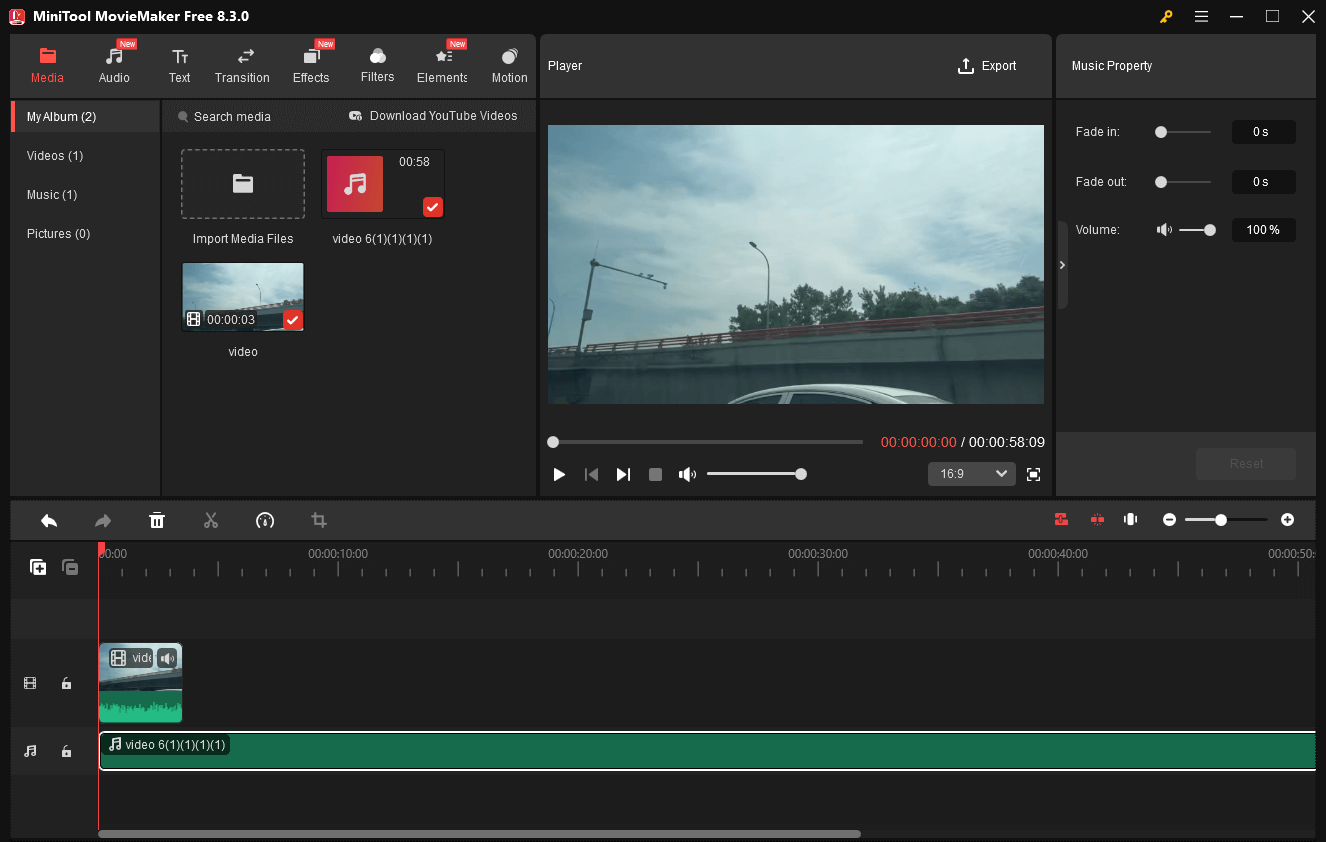The width and height of the screenshot is (1326, 842).
Task: Mute the video clip's audio icon
Action: (167, 657)
